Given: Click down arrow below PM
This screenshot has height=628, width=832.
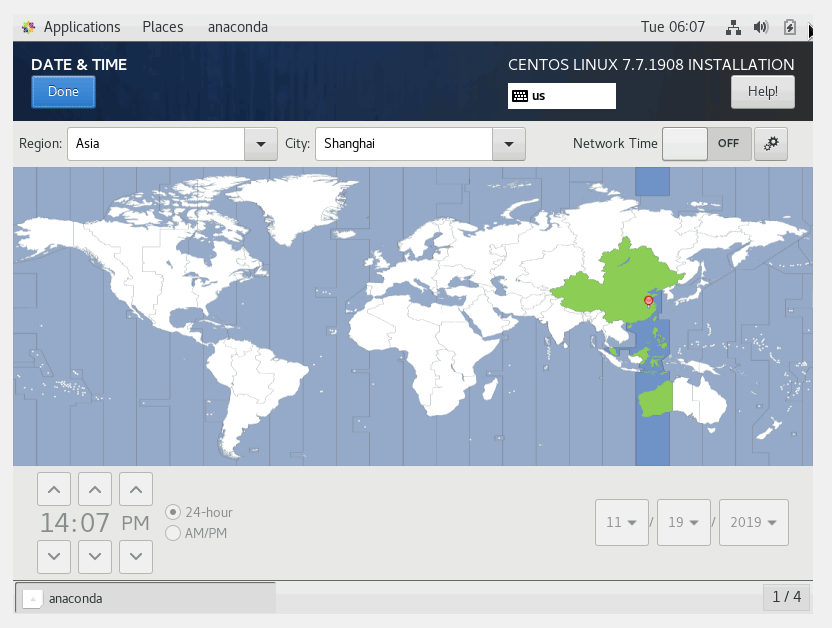Looking at the screenshot, I should click(x=136, y=557).
